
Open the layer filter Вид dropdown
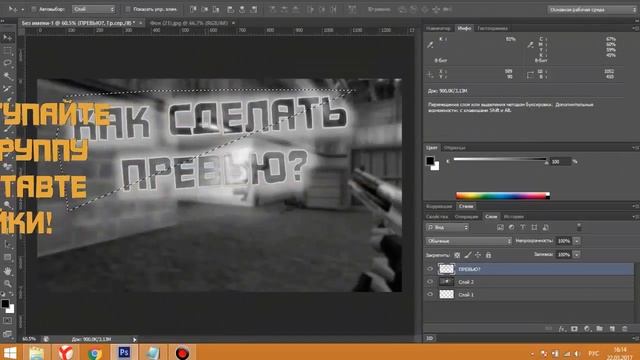[448, 227]
